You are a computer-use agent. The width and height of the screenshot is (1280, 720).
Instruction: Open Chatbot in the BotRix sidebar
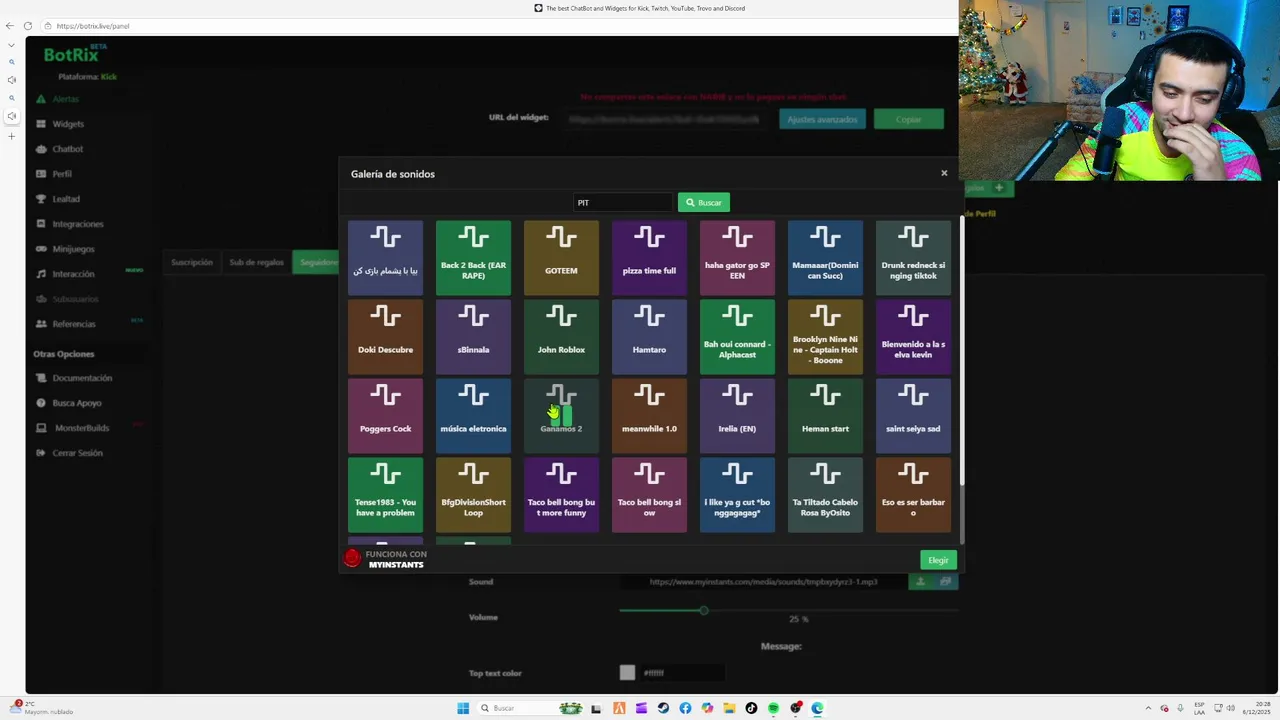point(68,149)
